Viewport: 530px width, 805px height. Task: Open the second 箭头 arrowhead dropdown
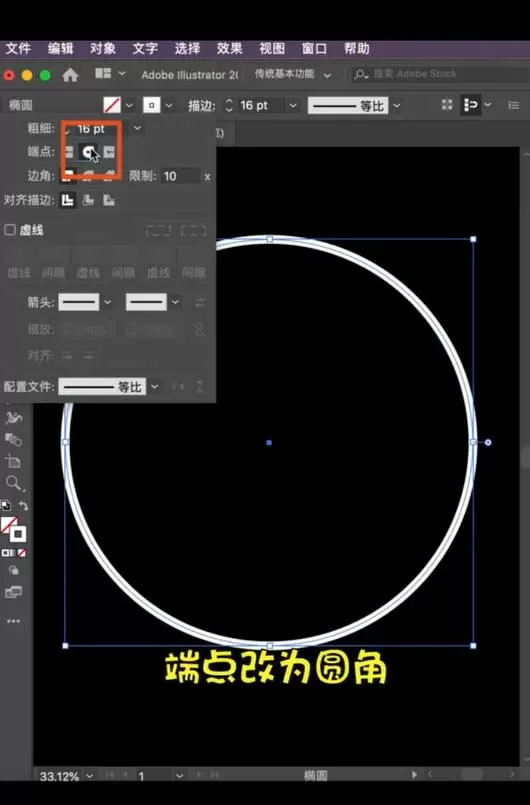pos(175,302)
